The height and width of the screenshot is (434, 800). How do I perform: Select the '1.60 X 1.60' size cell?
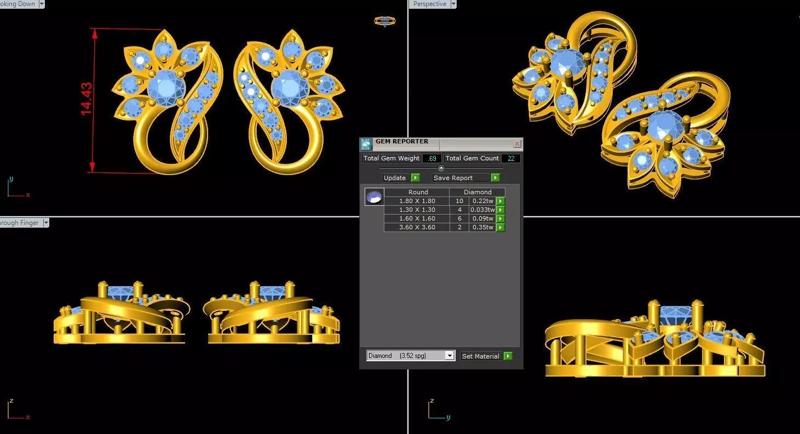click(x=417, y=218)
